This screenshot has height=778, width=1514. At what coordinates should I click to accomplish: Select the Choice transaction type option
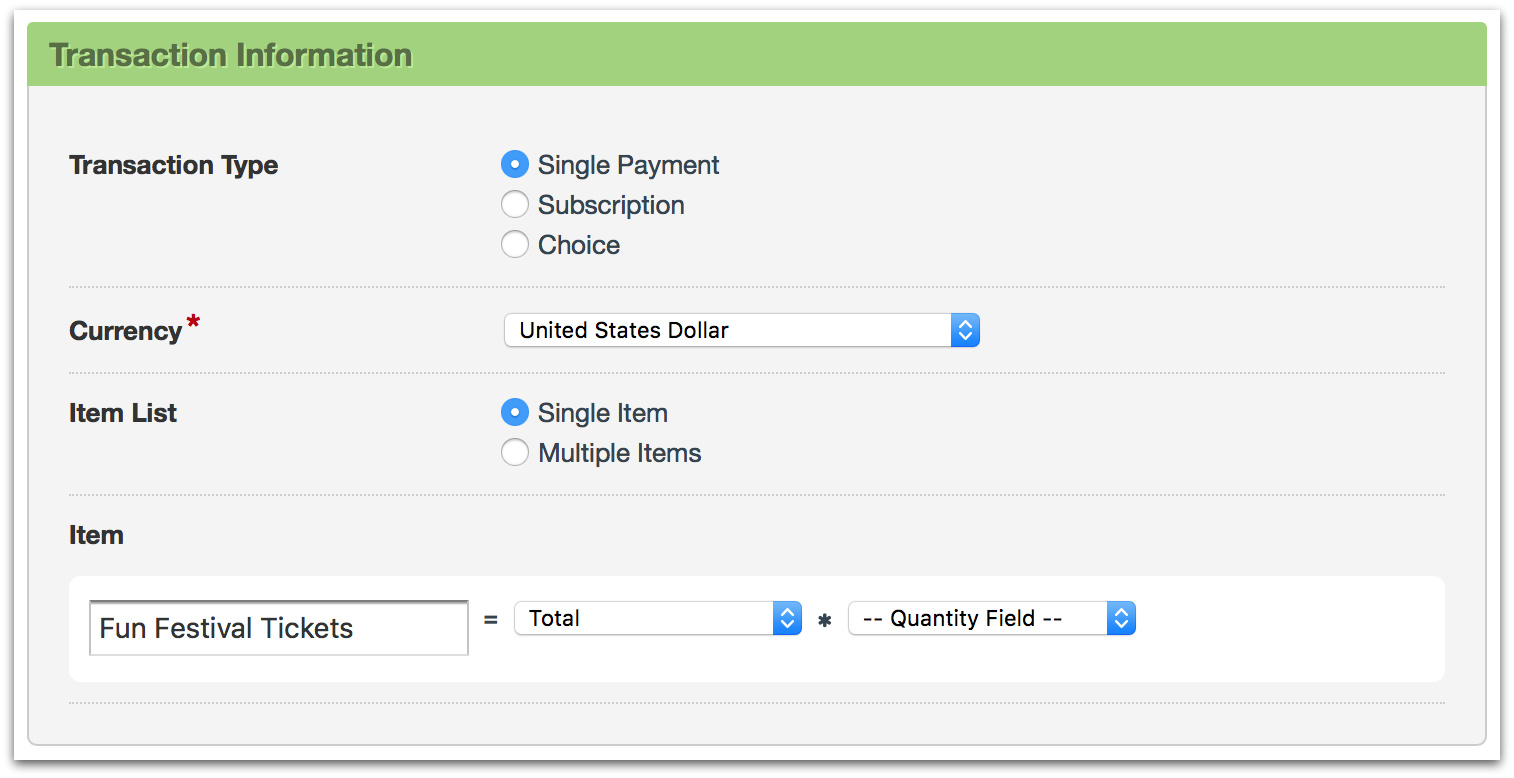pyautogui.click(x=514, y=245)
